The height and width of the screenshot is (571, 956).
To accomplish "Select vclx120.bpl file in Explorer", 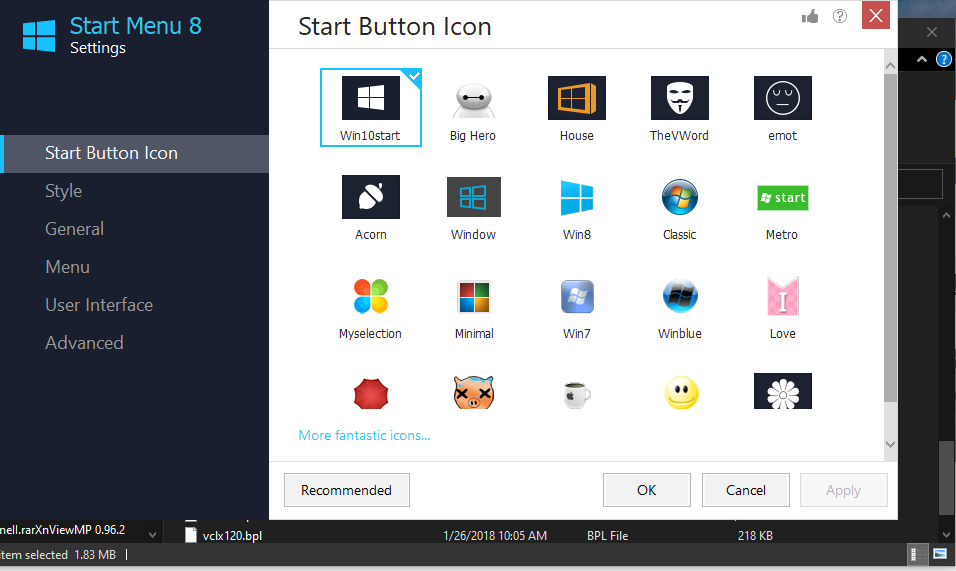I will click(232, 536).
